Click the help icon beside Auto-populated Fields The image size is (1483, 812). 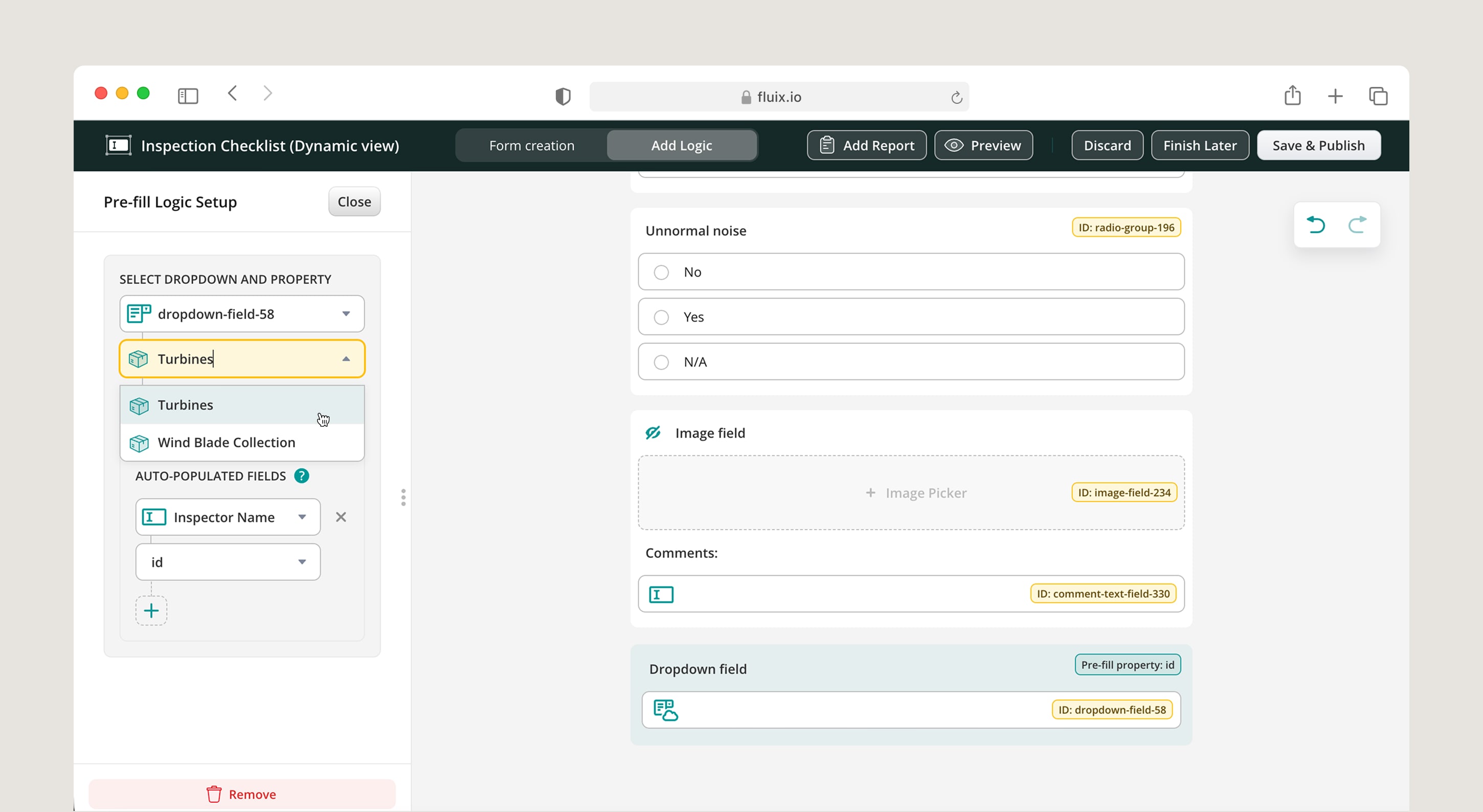tap(302, 476)
